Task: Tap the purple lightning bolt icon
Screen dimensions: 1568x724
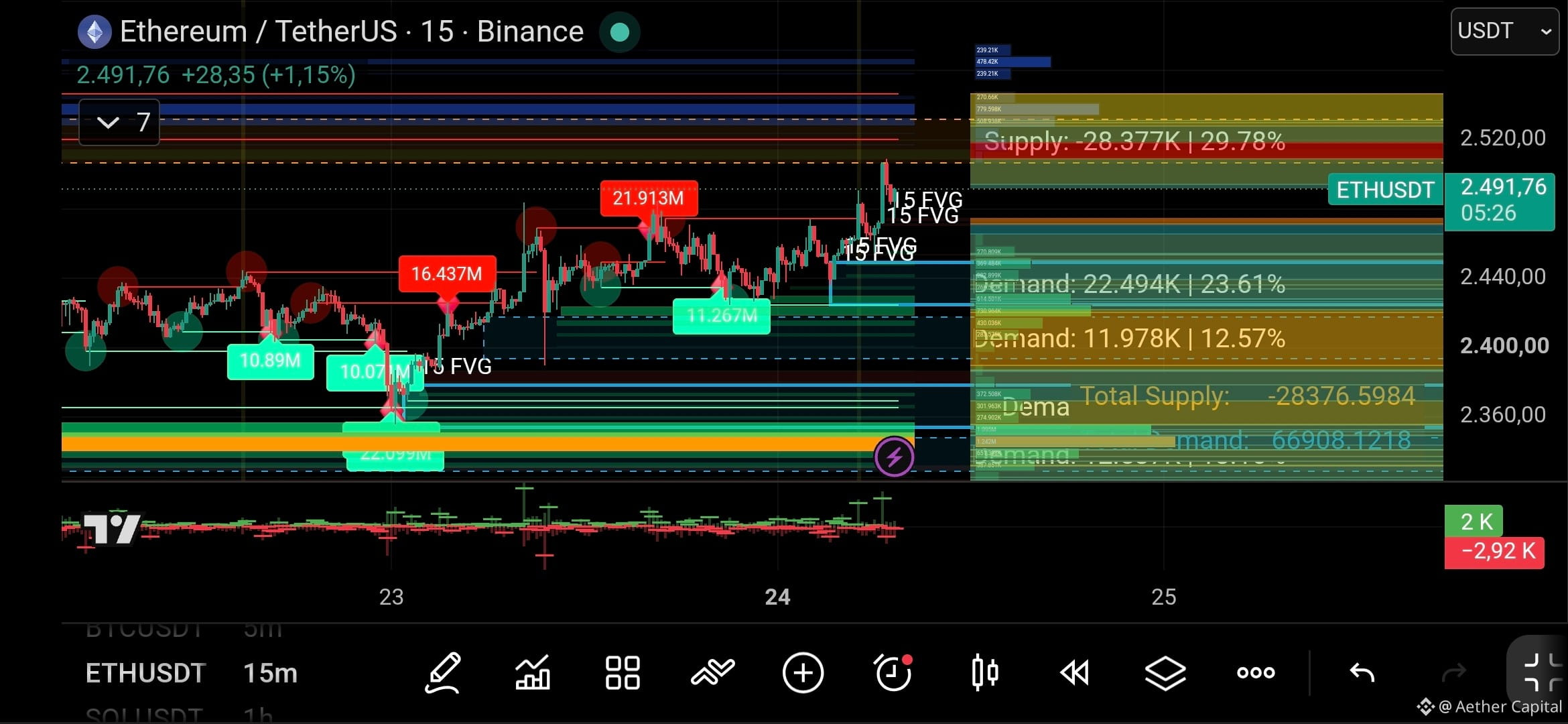Action: coord(894,457)
